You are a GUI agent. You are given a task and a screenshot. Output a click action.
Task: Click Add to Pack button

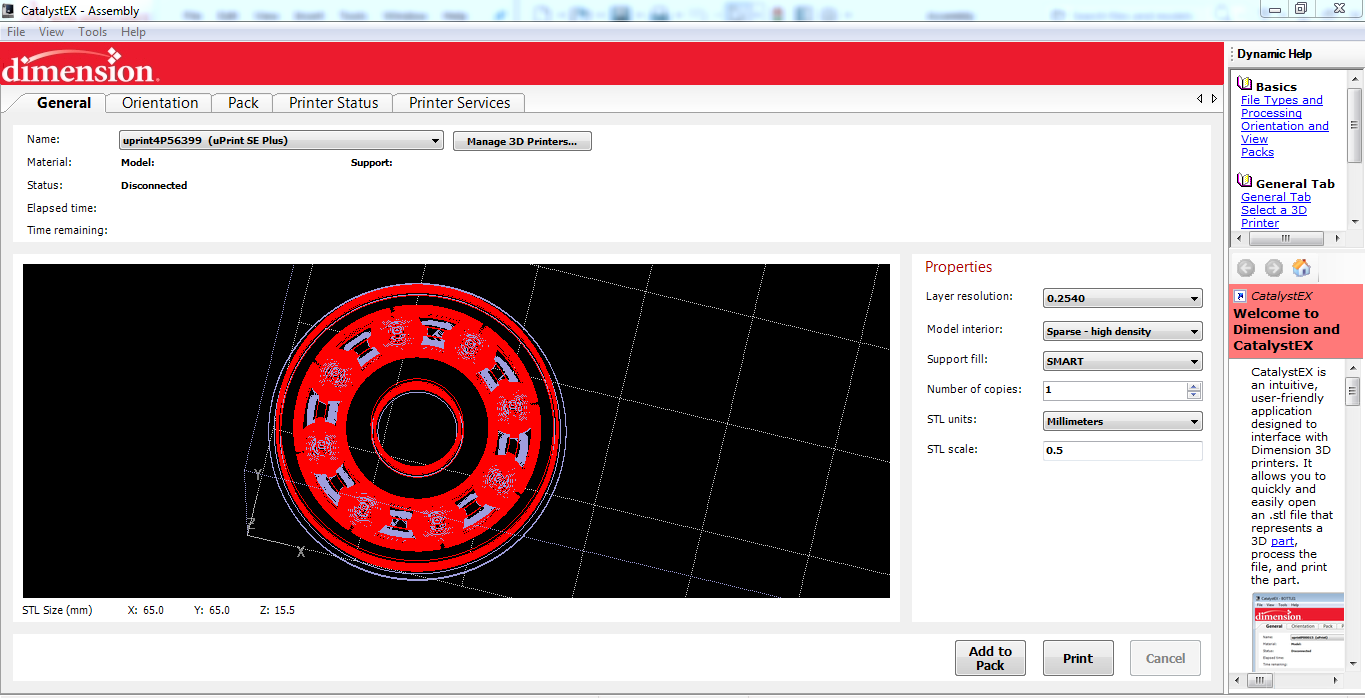point(990,658)
